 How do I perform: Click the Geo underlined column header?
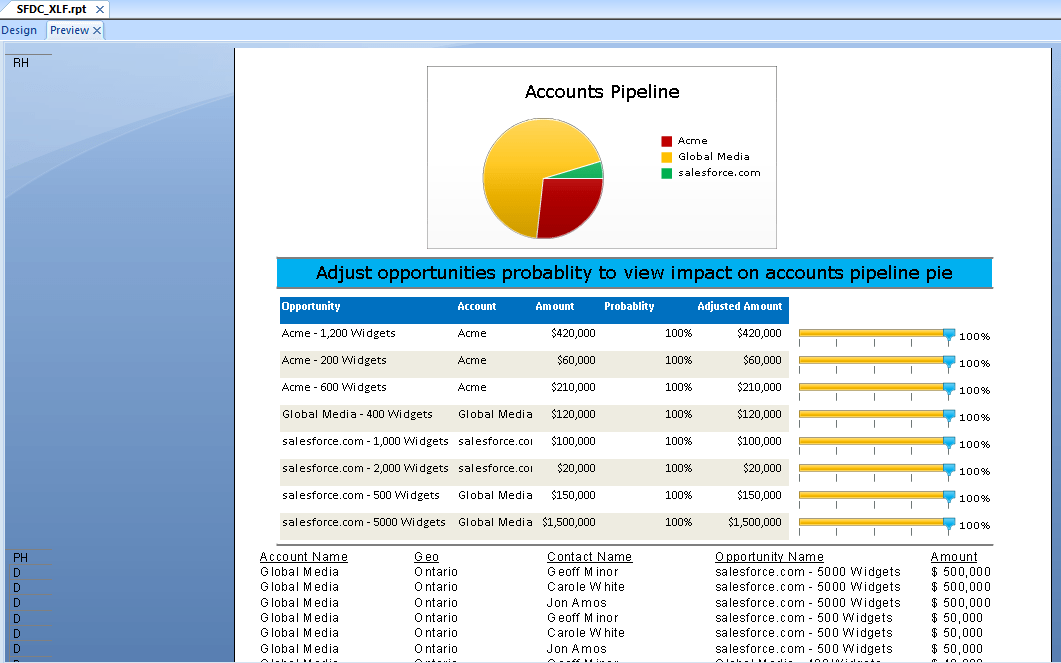click(426, 557)
